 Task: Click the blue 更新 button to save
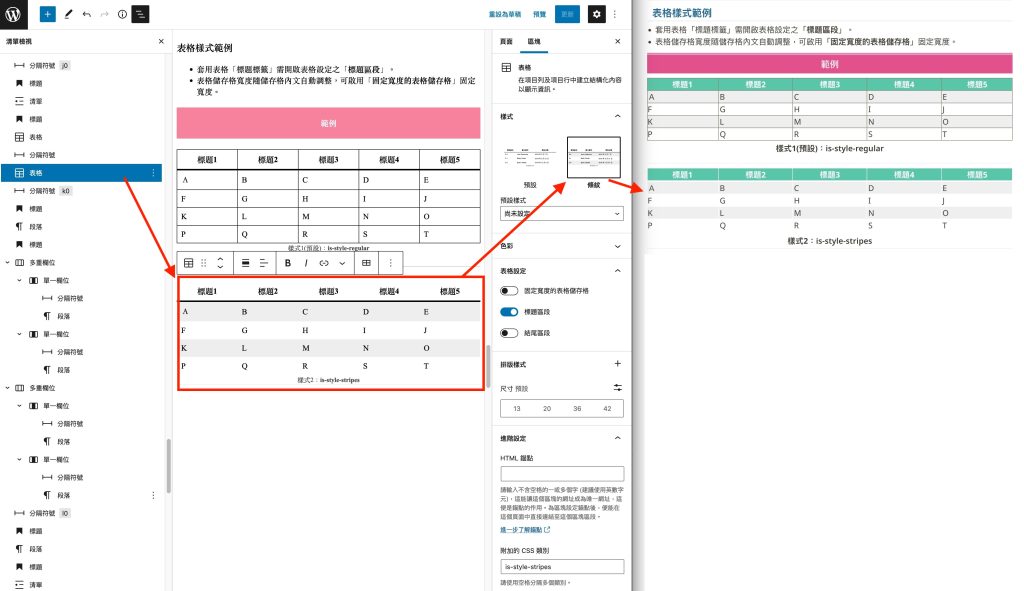(567, 14)
